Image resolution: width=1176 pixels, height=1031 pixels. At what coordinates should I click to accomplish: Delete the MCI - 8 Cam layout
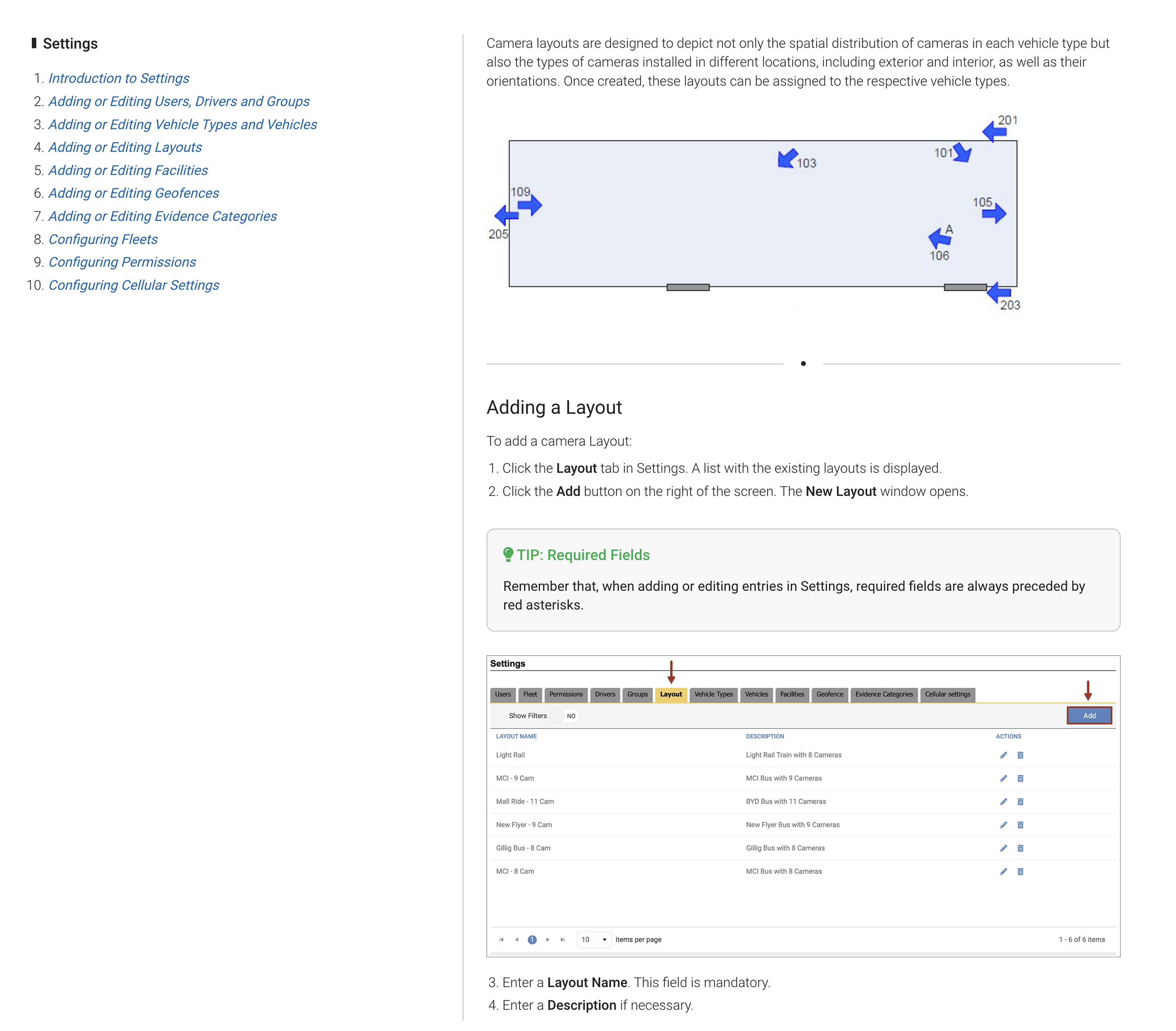[x=1020, y=871]
